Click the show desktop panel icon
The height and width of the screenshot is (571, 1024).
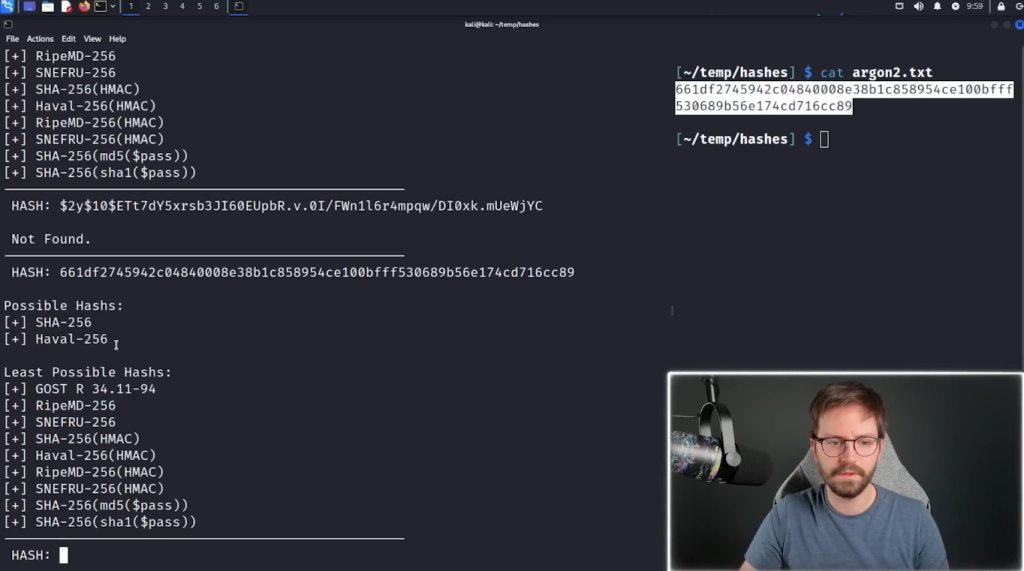click(29, 7)
